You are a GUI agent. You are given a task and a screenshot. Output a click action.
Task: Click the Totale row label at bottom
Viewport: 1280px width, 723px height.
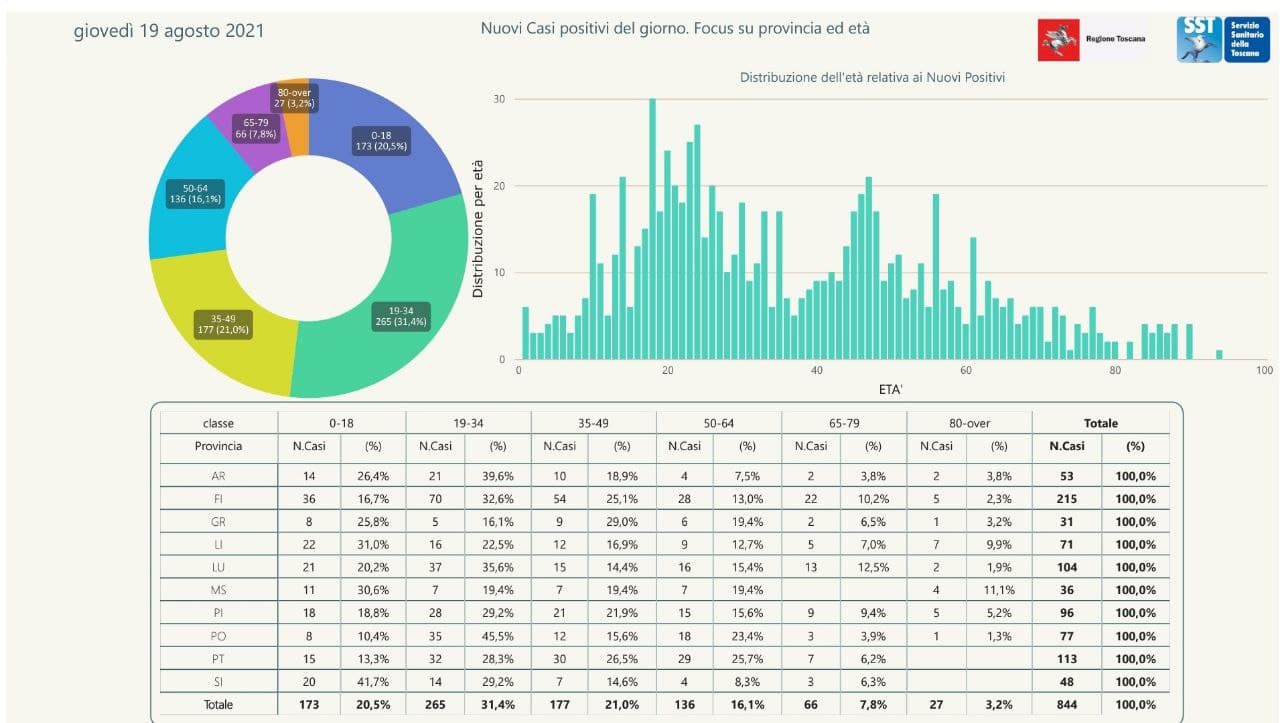click(x=218, y=704)
